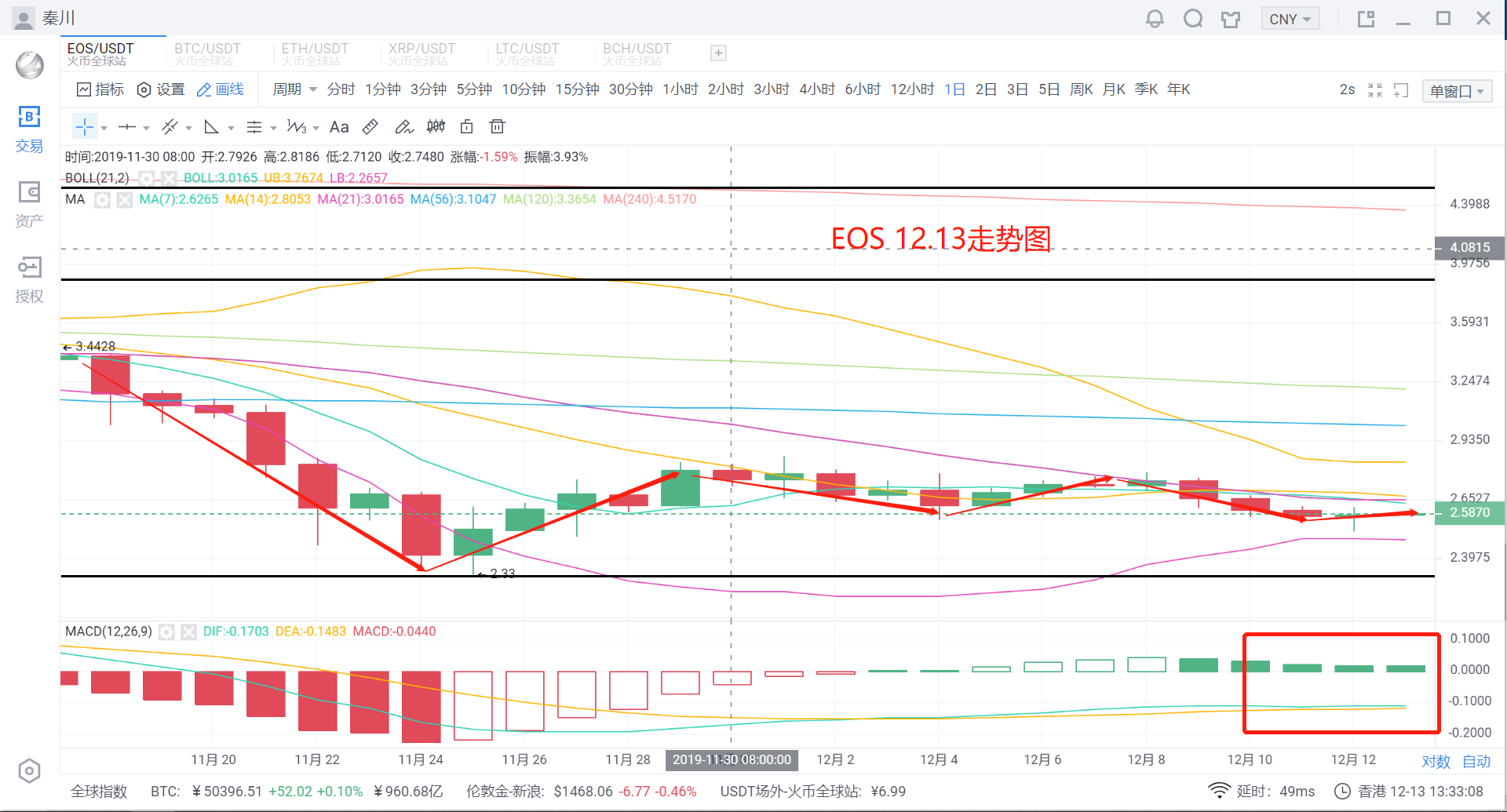The width and height of the screenshot is (1507, 812).
Task: Select the ruler measurement tool
Action: pyautogui.click(x=370, y=126)
